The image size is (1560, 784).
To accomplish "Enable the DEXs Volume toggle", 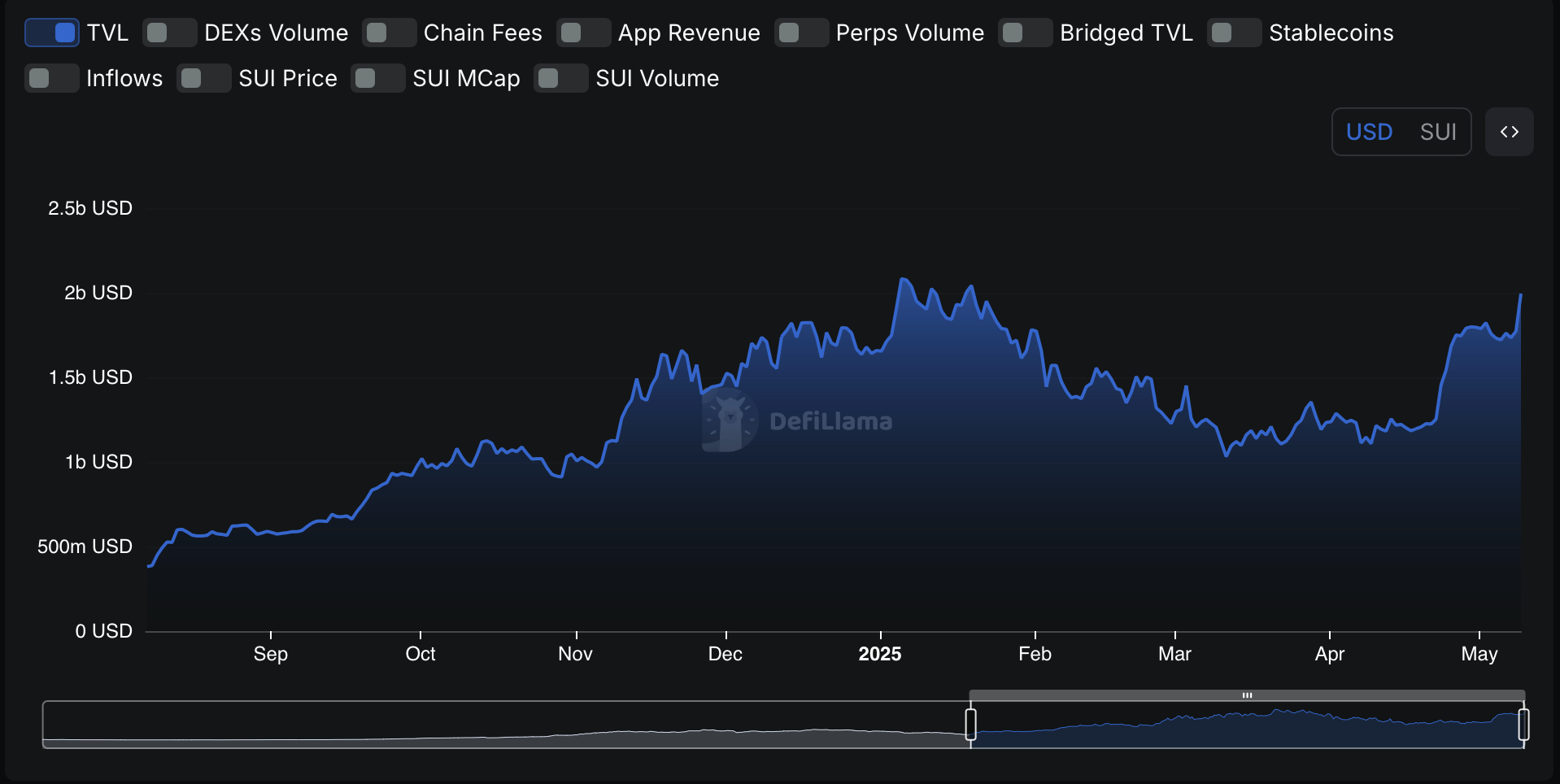I will click(x=170, y=33).
